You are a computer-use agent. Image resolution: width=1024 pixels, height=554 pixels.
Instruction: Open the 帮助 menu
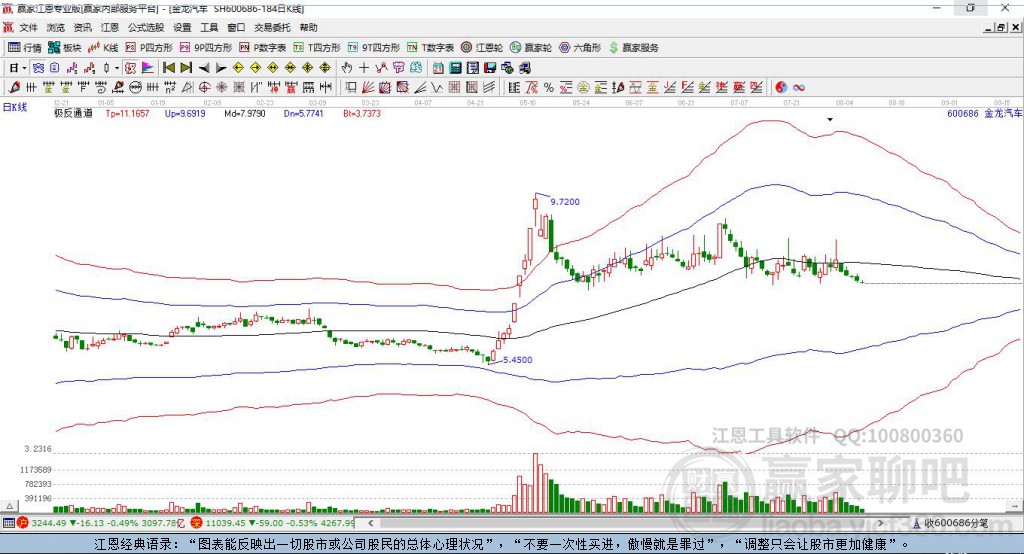[308, 27]
